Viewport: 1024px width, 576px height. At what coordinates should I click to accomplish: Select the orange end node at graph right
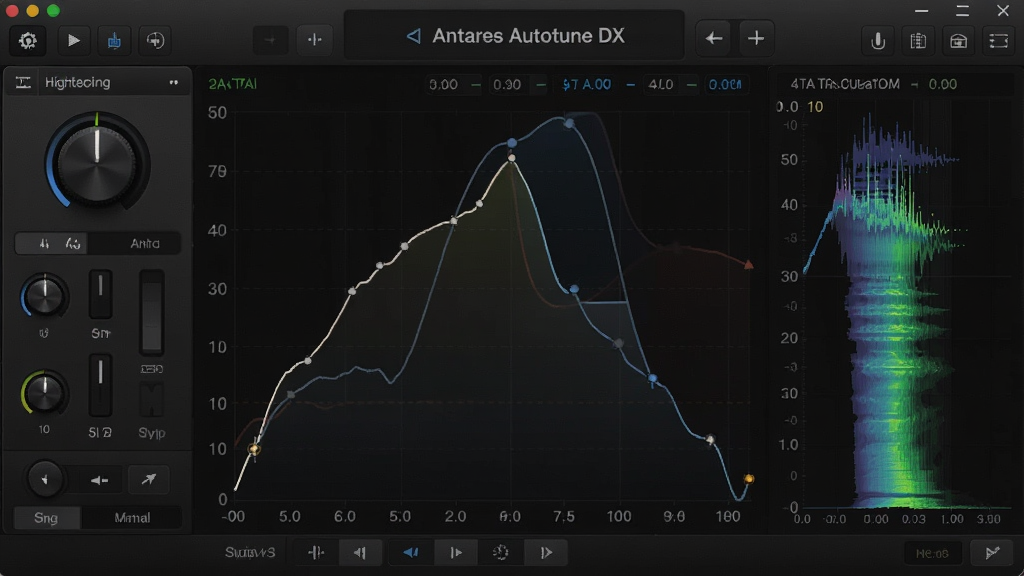coord(749,479)
